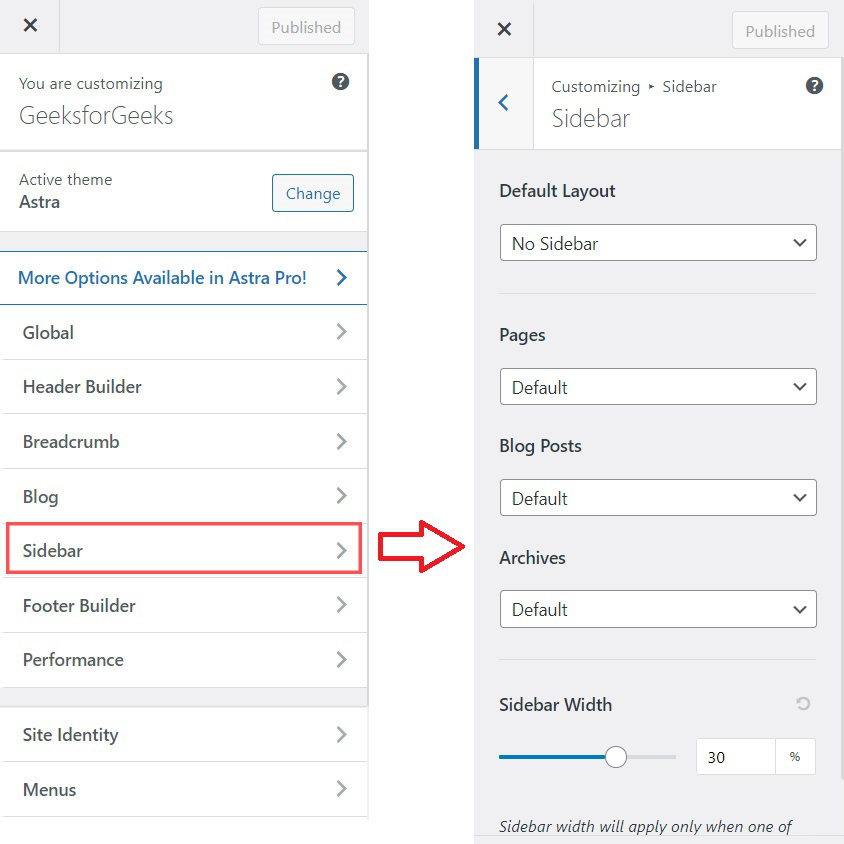The image size is (844, 844).
Task: Open the Site Identity section
Action: pyautogui.click(x=184, y=735)
